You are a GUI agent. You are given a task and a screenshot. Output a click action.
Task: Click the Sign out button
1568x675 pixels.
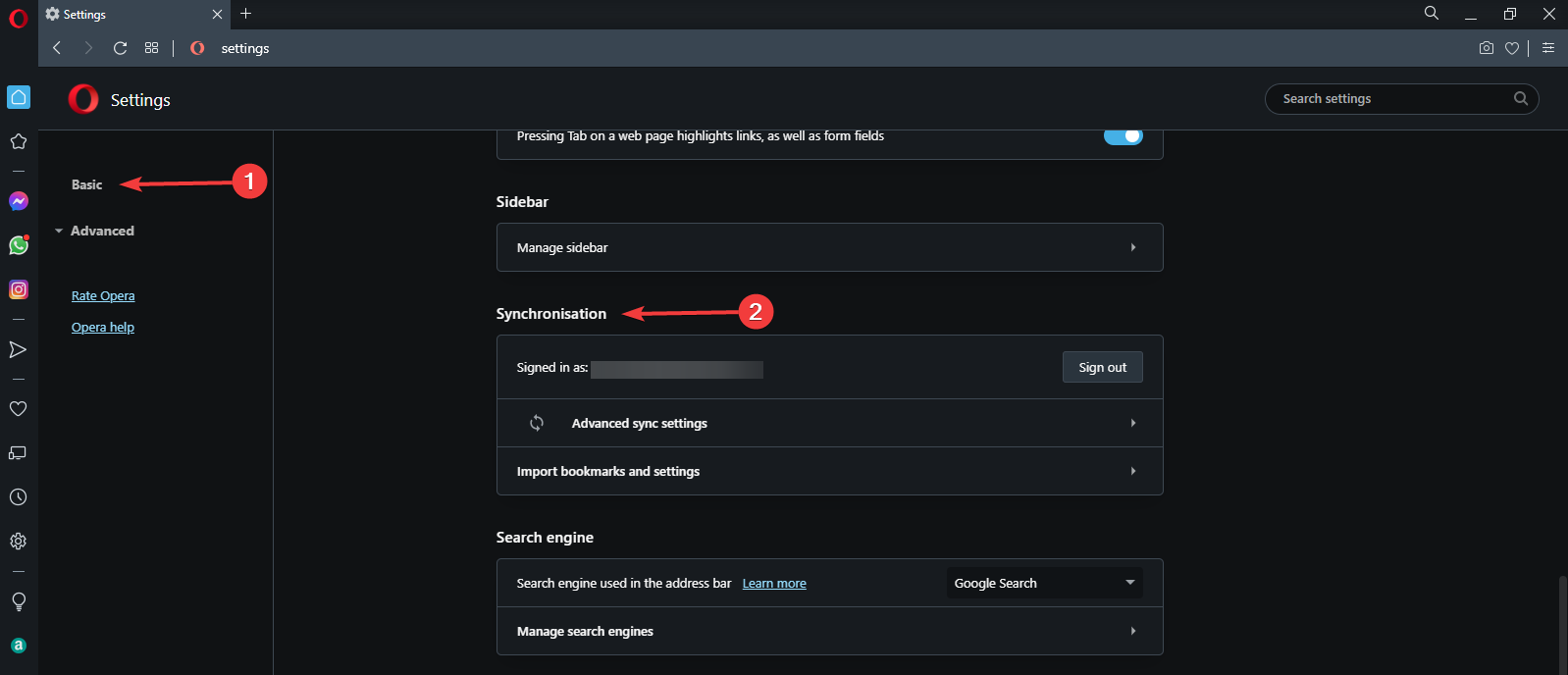[x=1102, y=367]
